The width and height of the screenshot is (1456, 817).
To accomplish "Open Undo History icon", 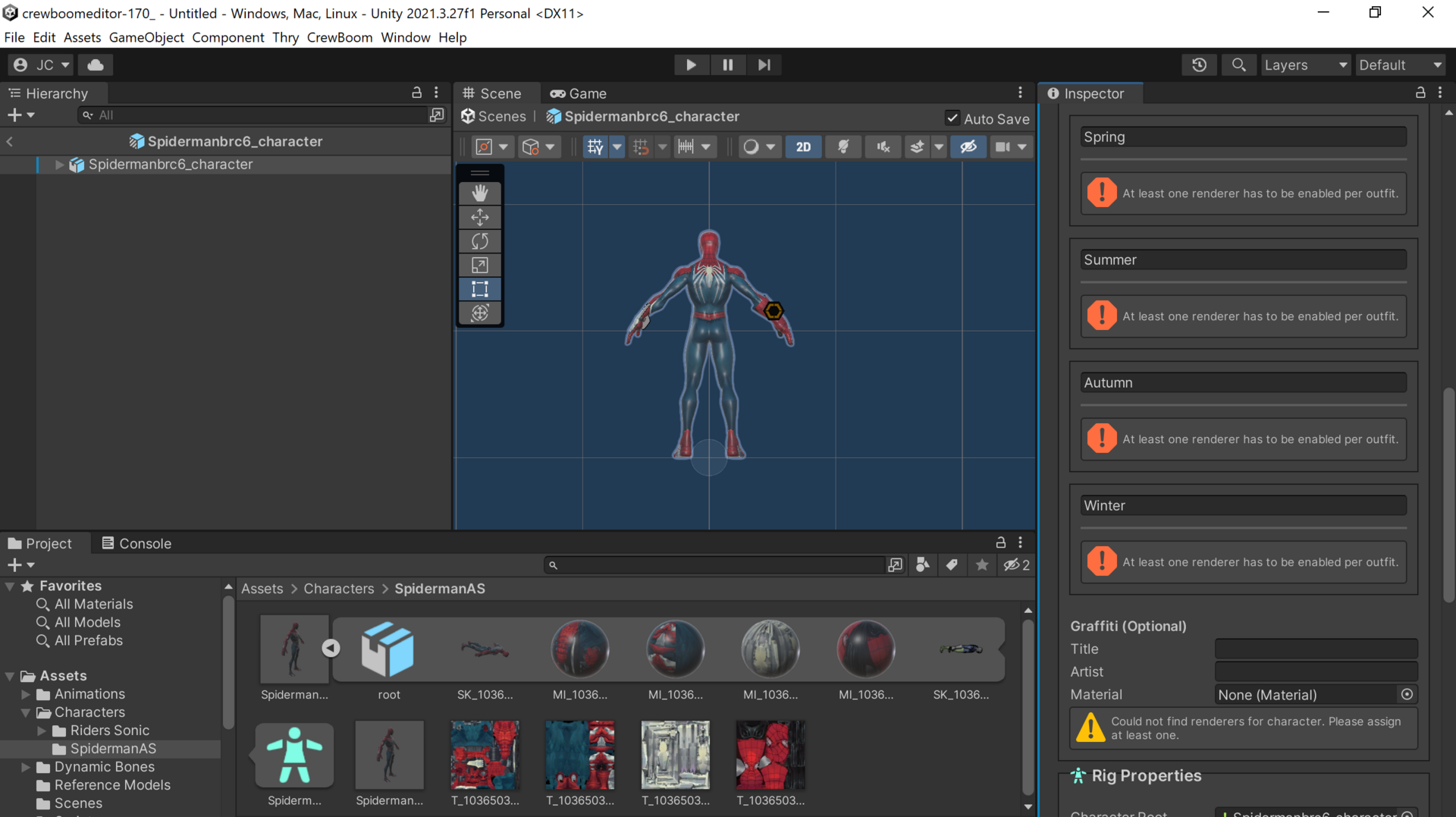I will [x=1199, y=64].
